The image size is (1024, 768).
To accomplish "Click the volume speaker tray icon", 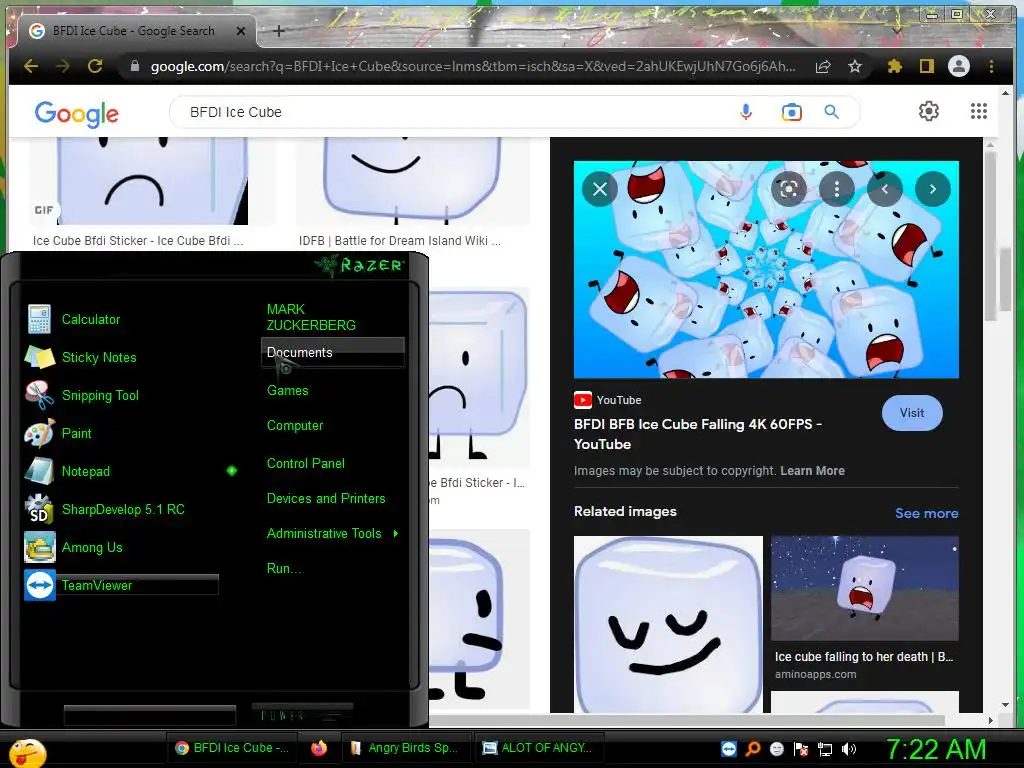I will pyautogui.click(x=849, y=749).
